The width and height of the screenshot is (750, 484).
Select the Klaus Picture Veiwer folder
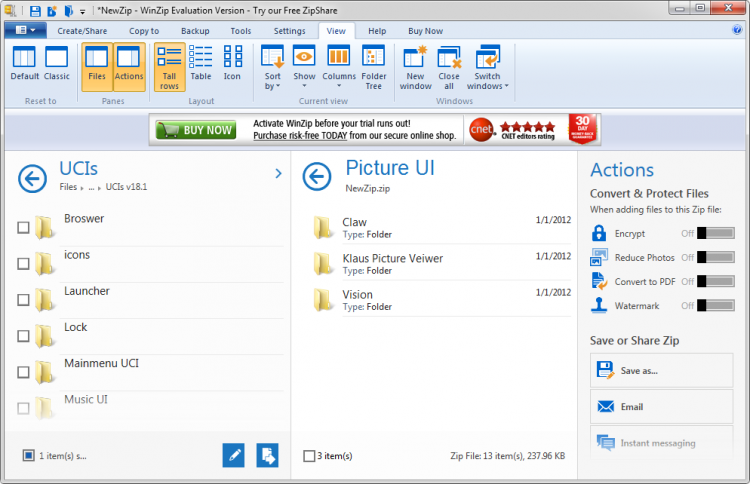coord(441,264)
